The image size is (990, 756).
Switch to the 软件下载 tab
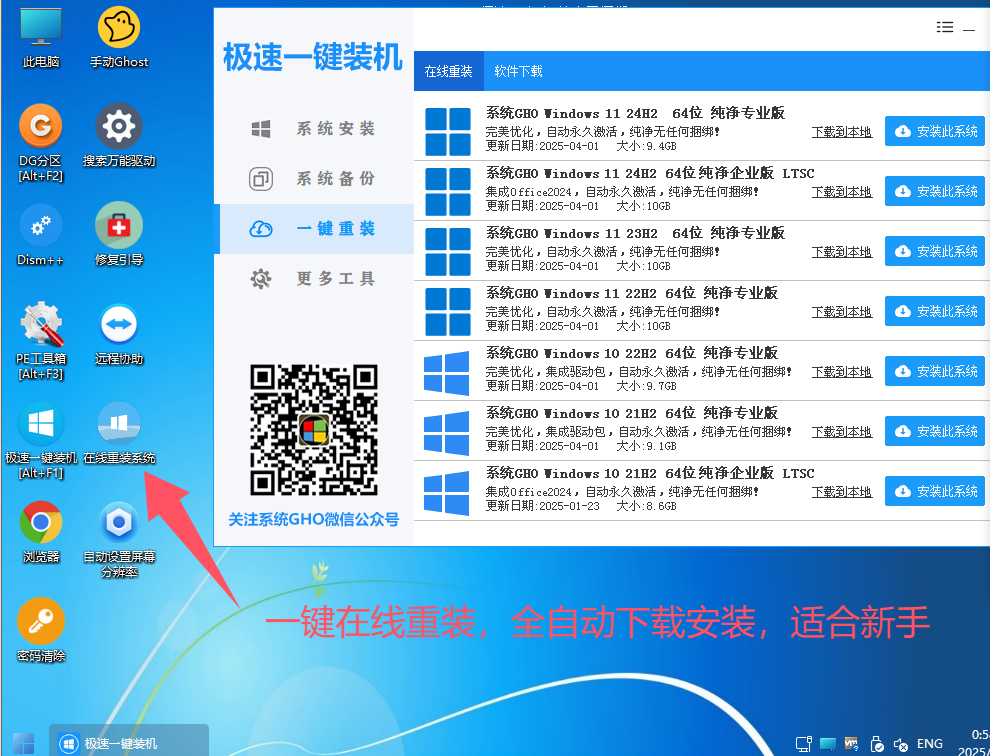click(x=518, y=71)
